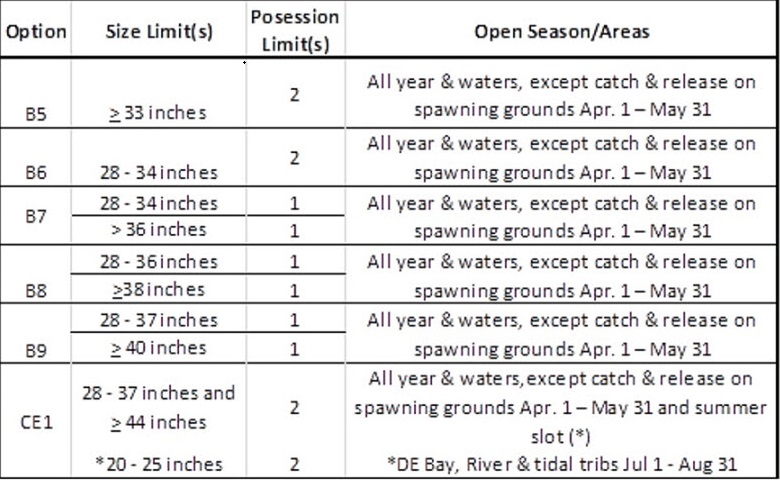Click the B9 option cell

click(x=36, y=349)
